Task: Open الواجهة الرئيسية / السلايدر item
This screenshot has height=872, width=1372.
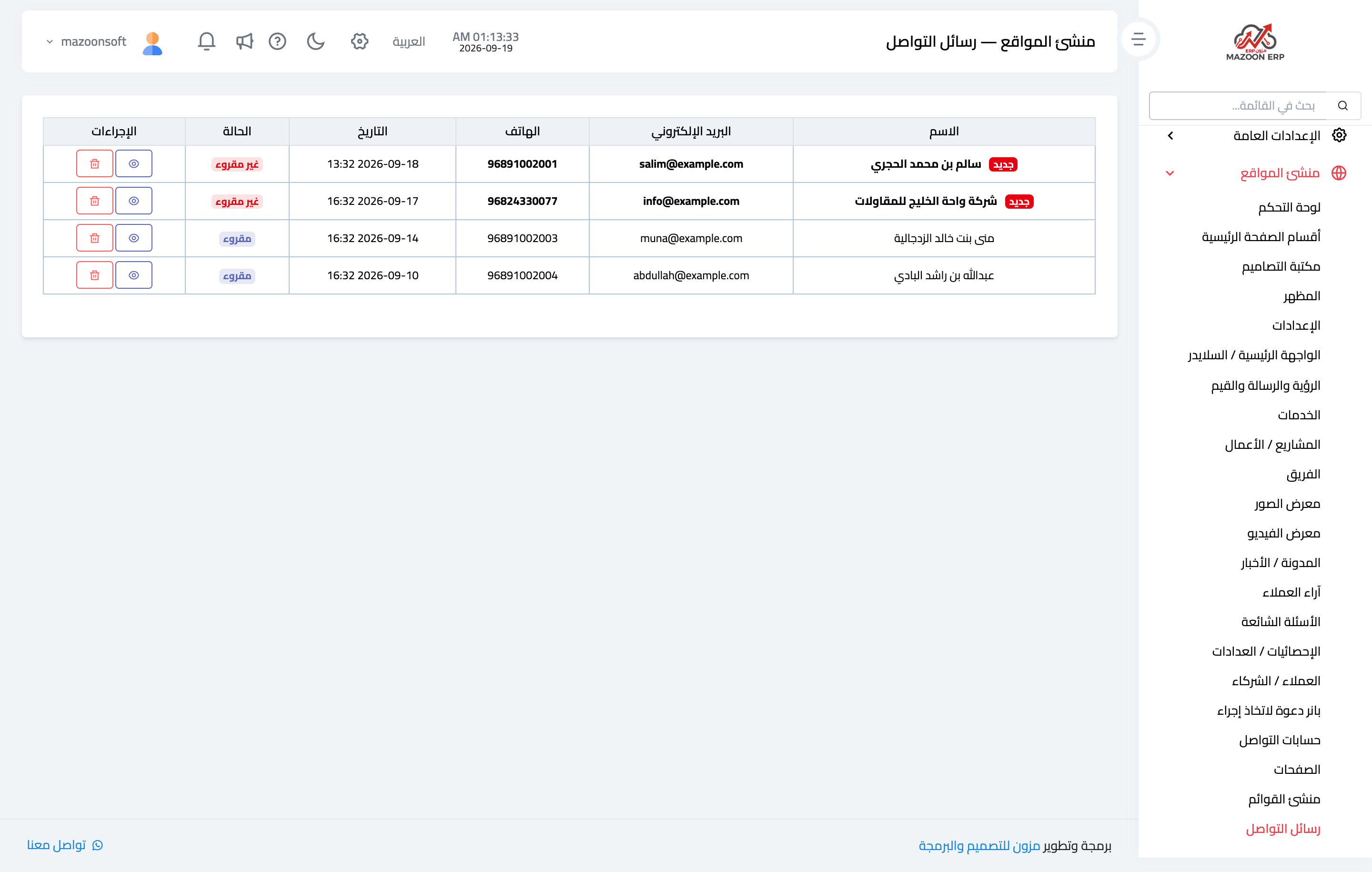Action: pos(1254,355)
